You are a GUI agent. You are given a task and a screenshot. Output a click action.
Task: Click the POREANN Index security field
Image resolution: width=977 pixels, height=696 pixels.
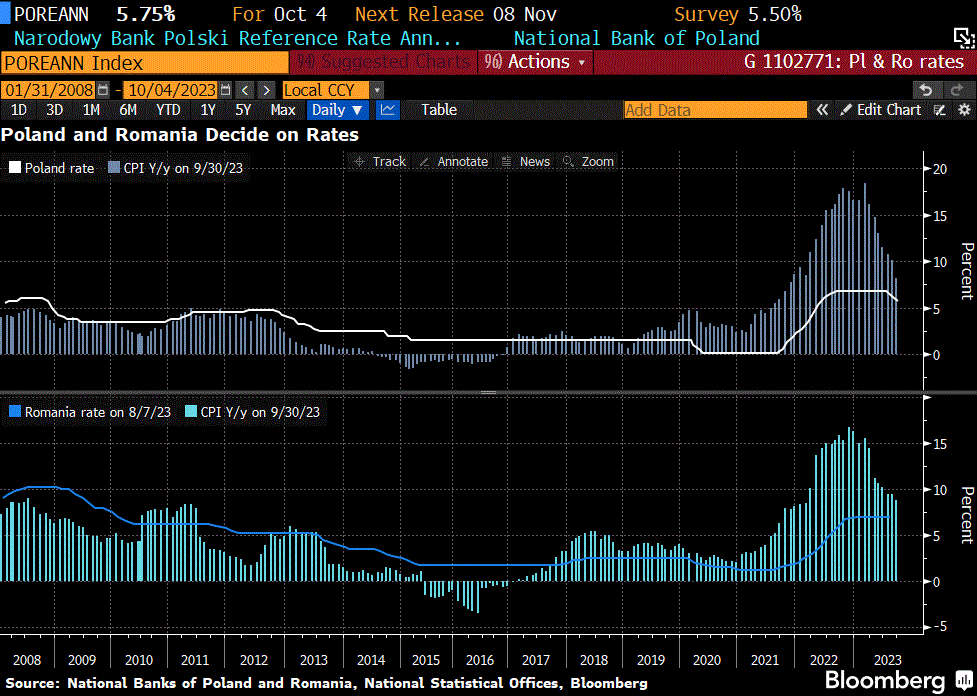145,63
